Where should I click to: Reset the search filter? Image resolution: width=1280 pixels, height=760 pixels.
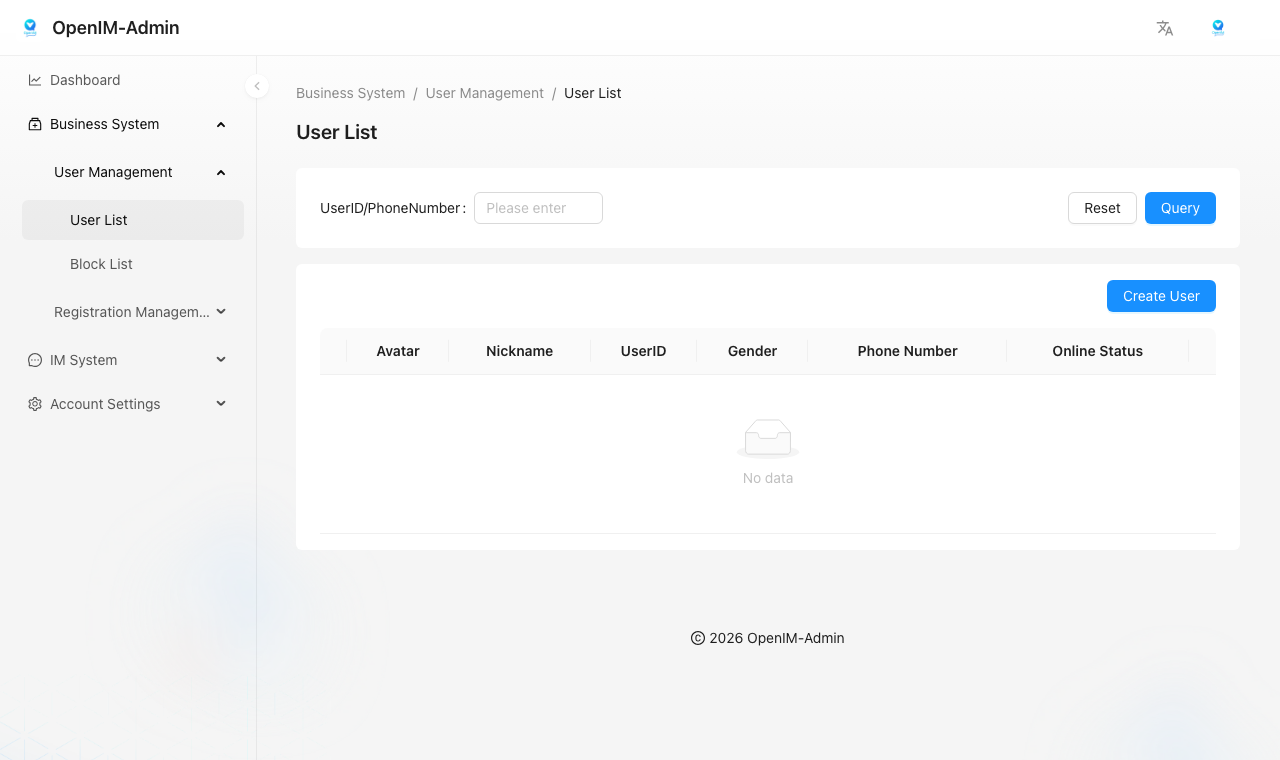click(x=1102, y=208)
